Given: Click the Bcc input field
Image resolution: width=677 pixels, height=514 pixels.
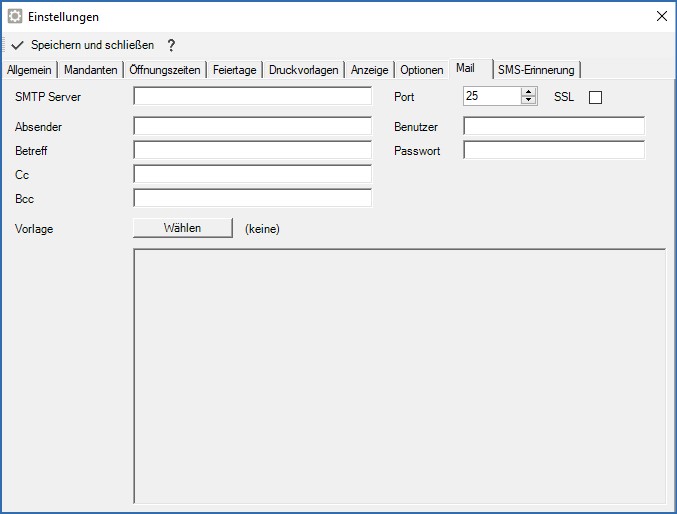Looking at the screenshot, I should (252, 198).
